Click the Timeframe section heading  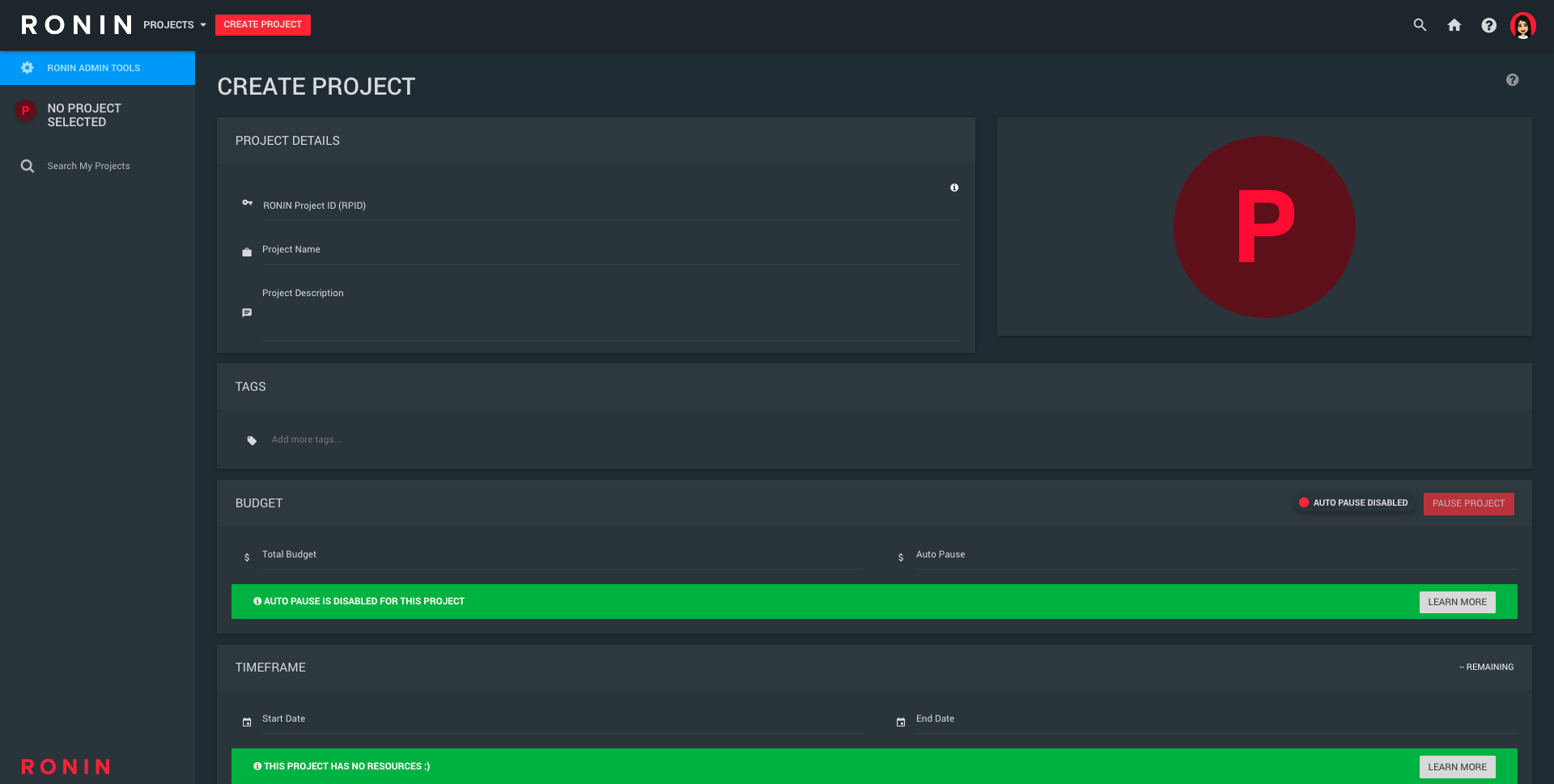coord(270,667)
